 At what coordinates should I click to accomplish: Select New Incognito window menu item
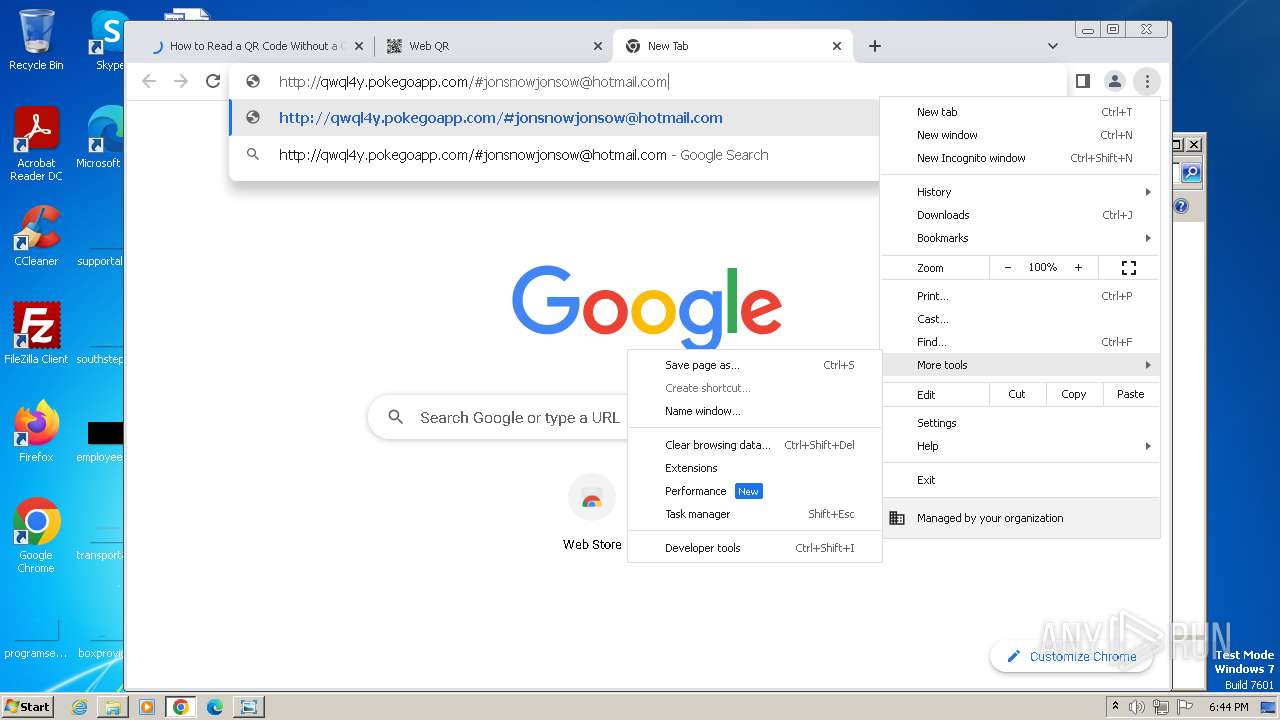pos(1020,158)
